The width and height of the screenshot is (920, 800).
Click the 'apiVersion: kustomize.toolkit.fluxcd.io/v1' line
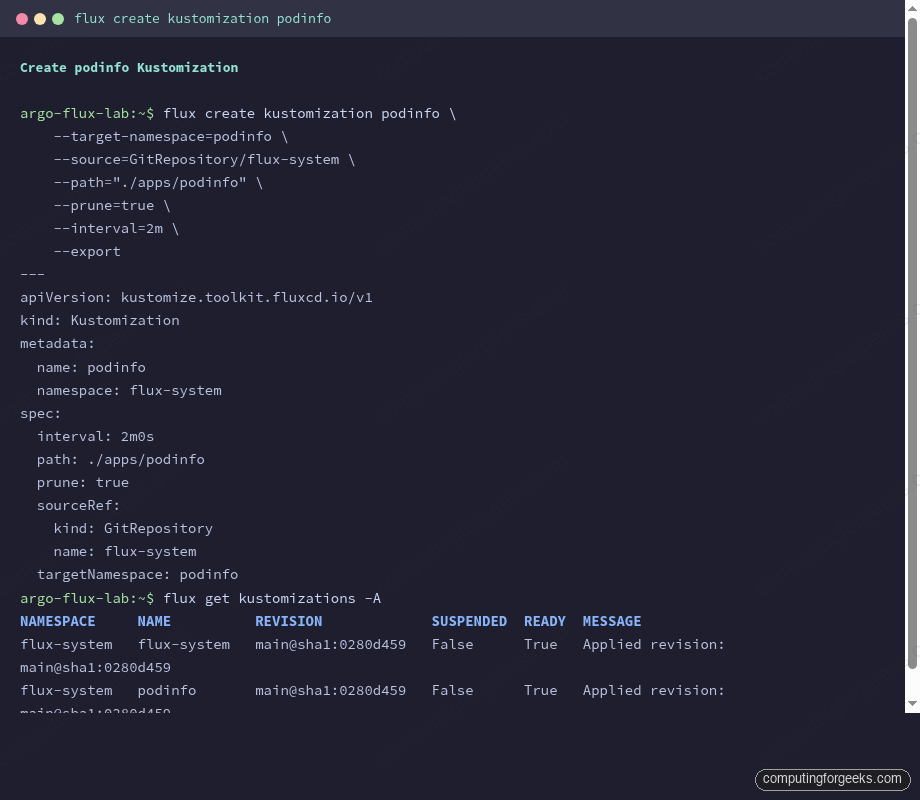click(196, 298)
